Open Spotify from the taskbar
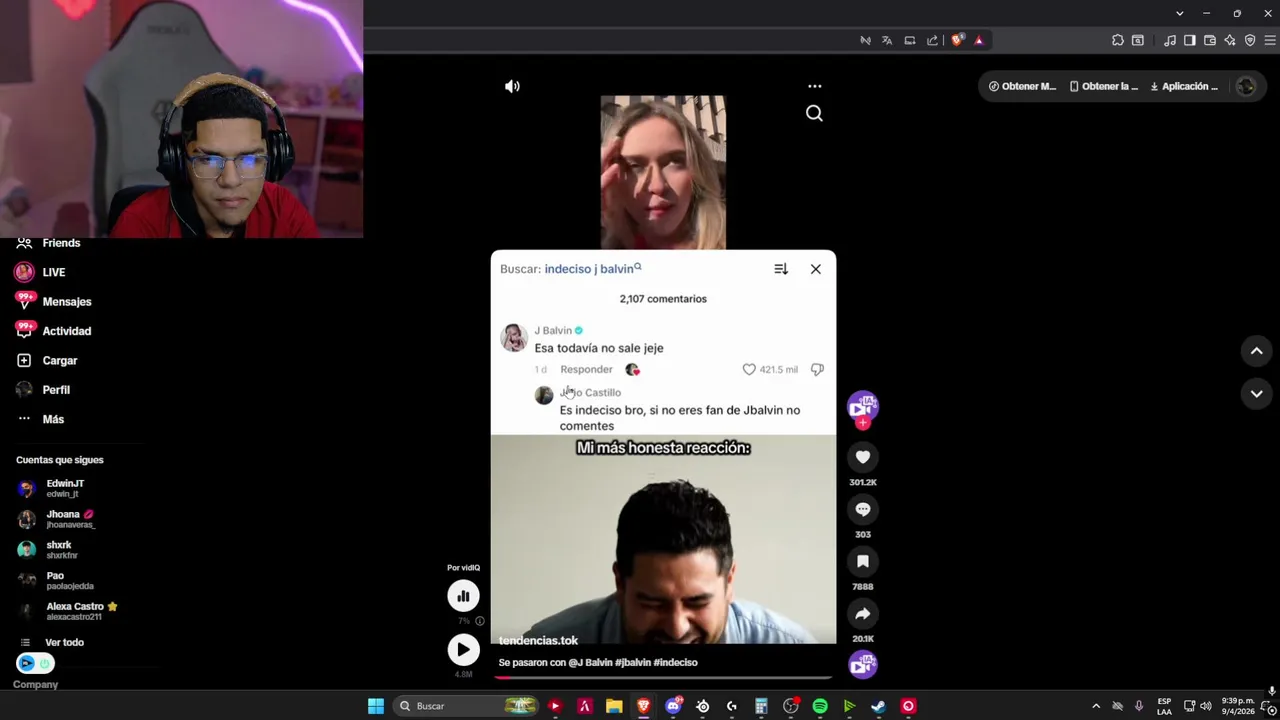 [820, 706]
